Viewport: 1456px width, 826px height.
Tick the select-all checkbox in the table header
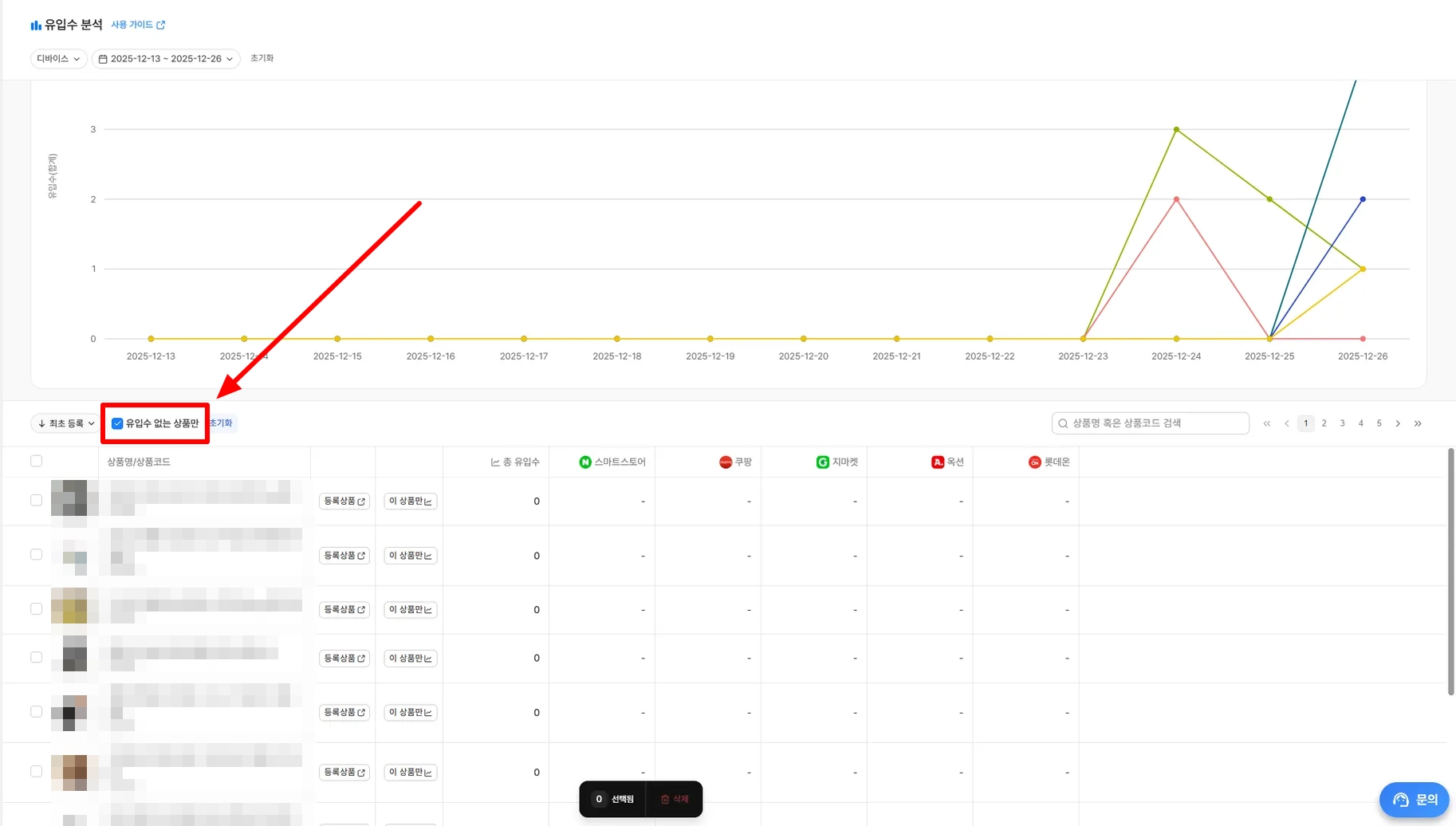[36, 461]
